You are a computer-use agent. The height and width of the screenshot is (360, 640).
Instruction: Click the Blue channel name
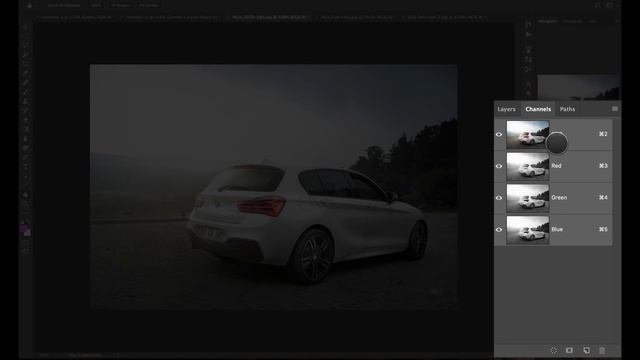click(x=557, y=229)
